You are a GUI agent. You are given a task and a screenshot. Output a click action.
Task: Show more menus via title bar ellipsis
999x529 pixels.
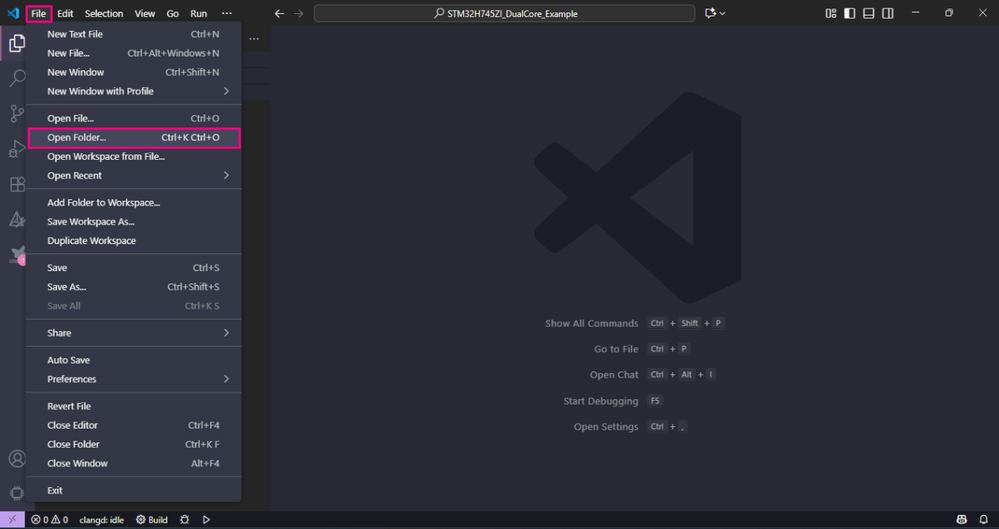tap(227, 13)
